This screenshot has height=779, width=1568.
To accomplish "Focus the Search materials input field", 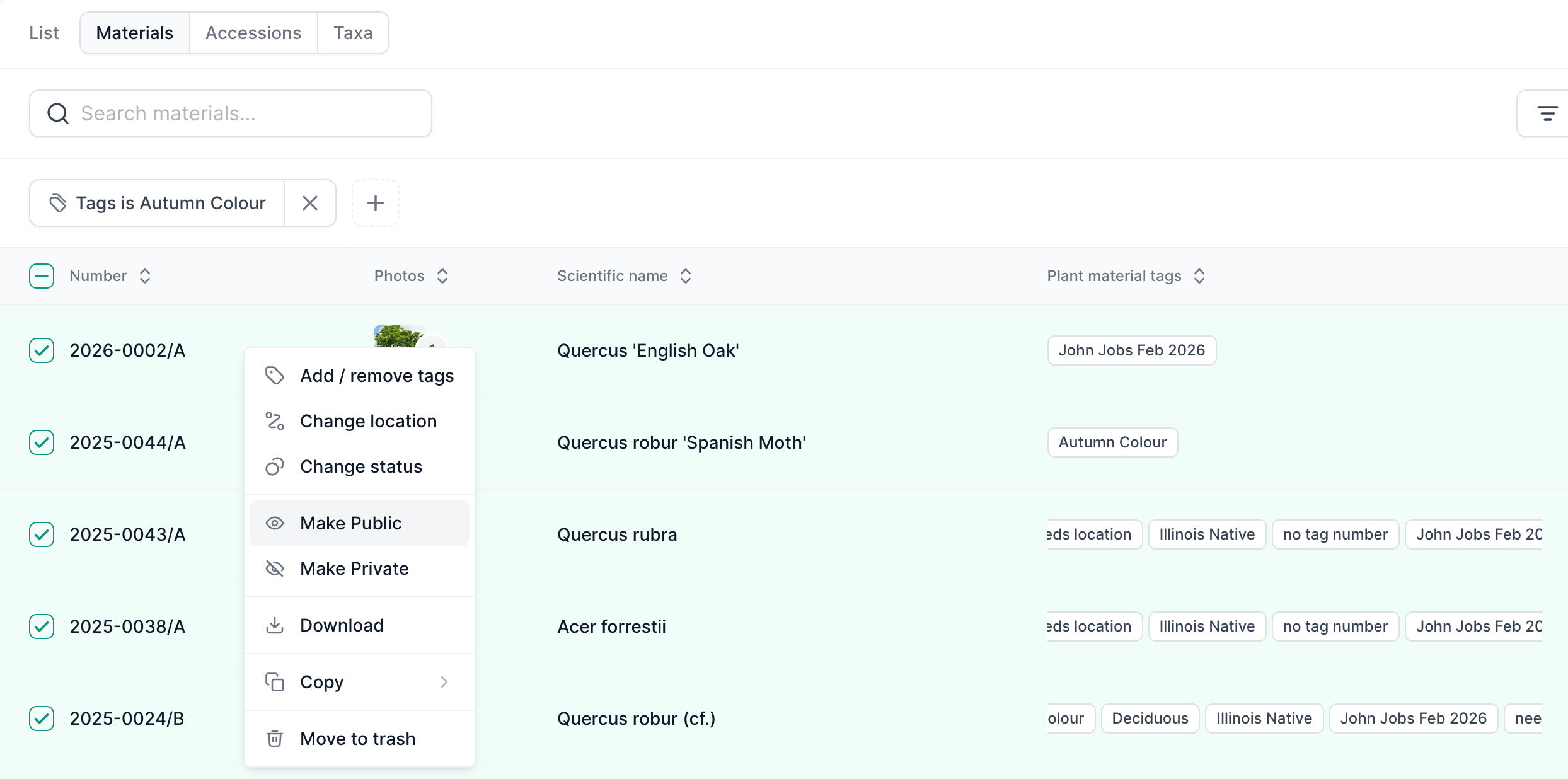I will (x=231, y=113).
